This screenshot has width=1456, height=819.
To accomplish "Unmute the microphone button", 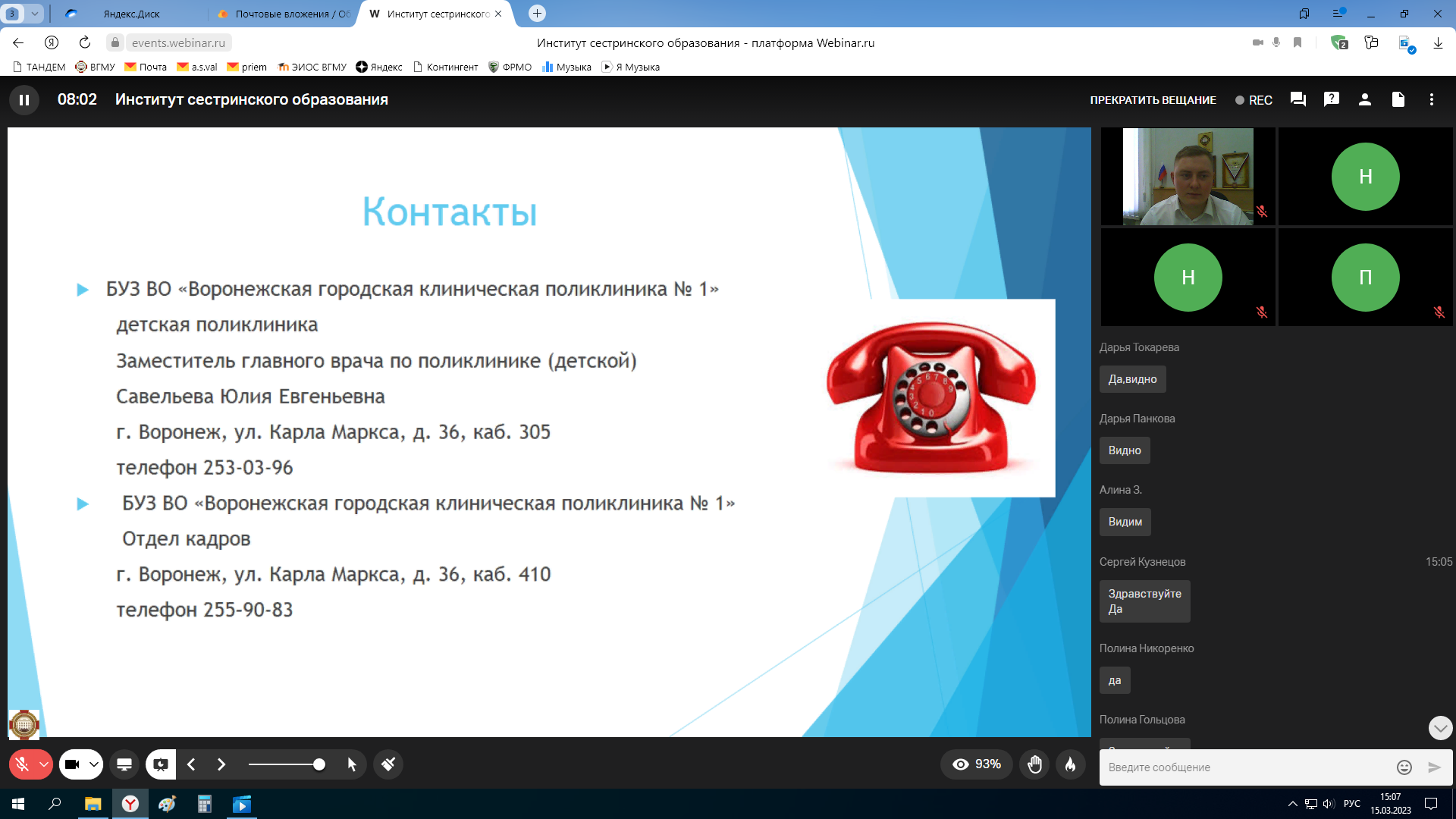I will (x=22, y=764).
